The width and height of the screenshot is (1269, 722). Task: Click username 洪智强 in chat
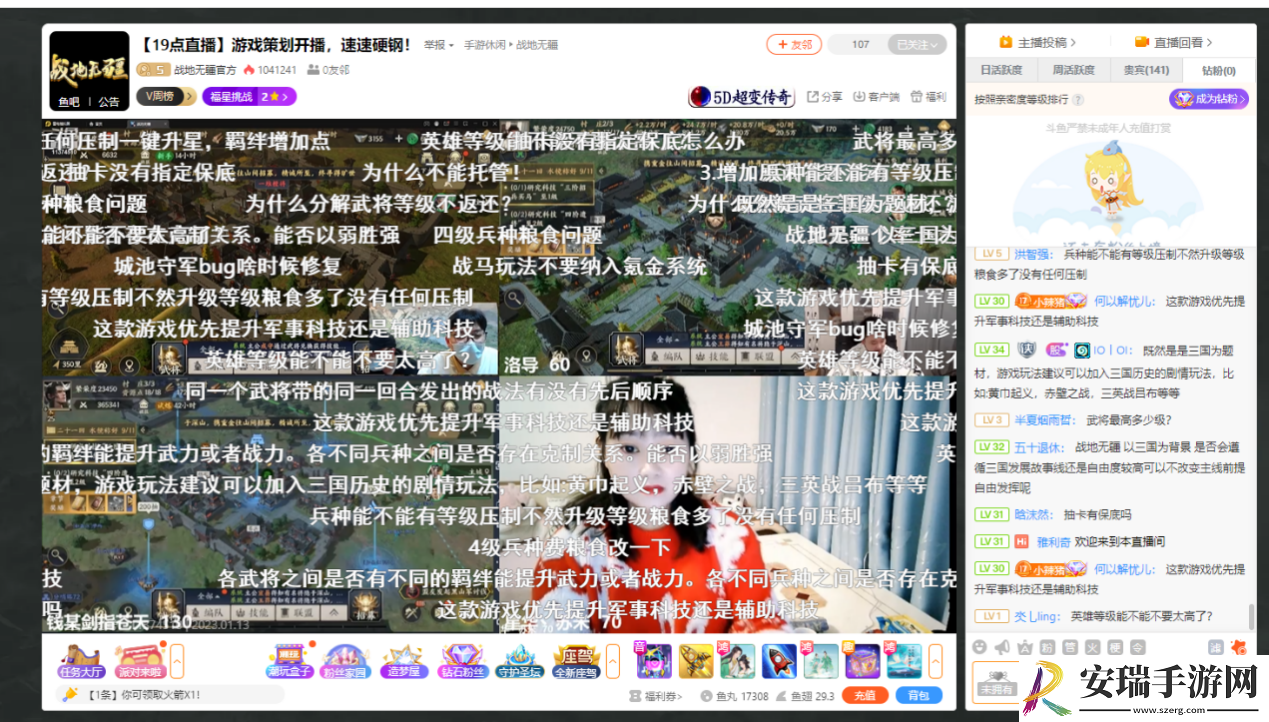click(1034, 255)
